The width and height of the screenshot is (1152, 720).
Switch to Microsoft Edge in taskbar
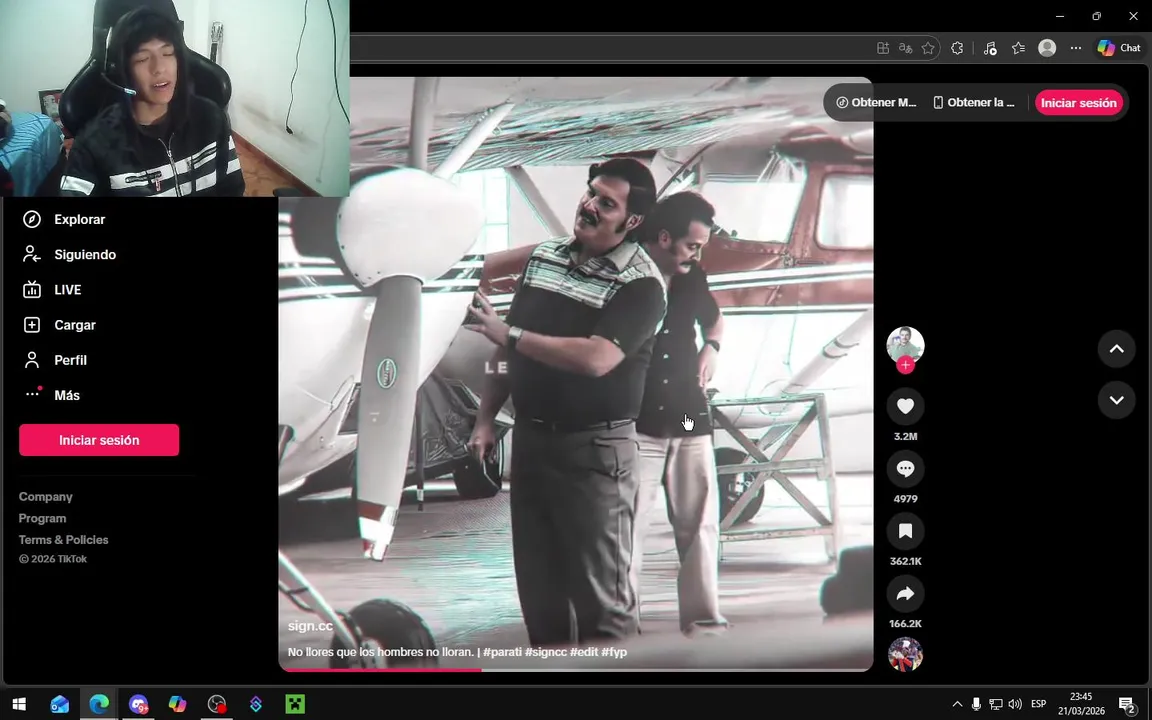coord(99,704)
